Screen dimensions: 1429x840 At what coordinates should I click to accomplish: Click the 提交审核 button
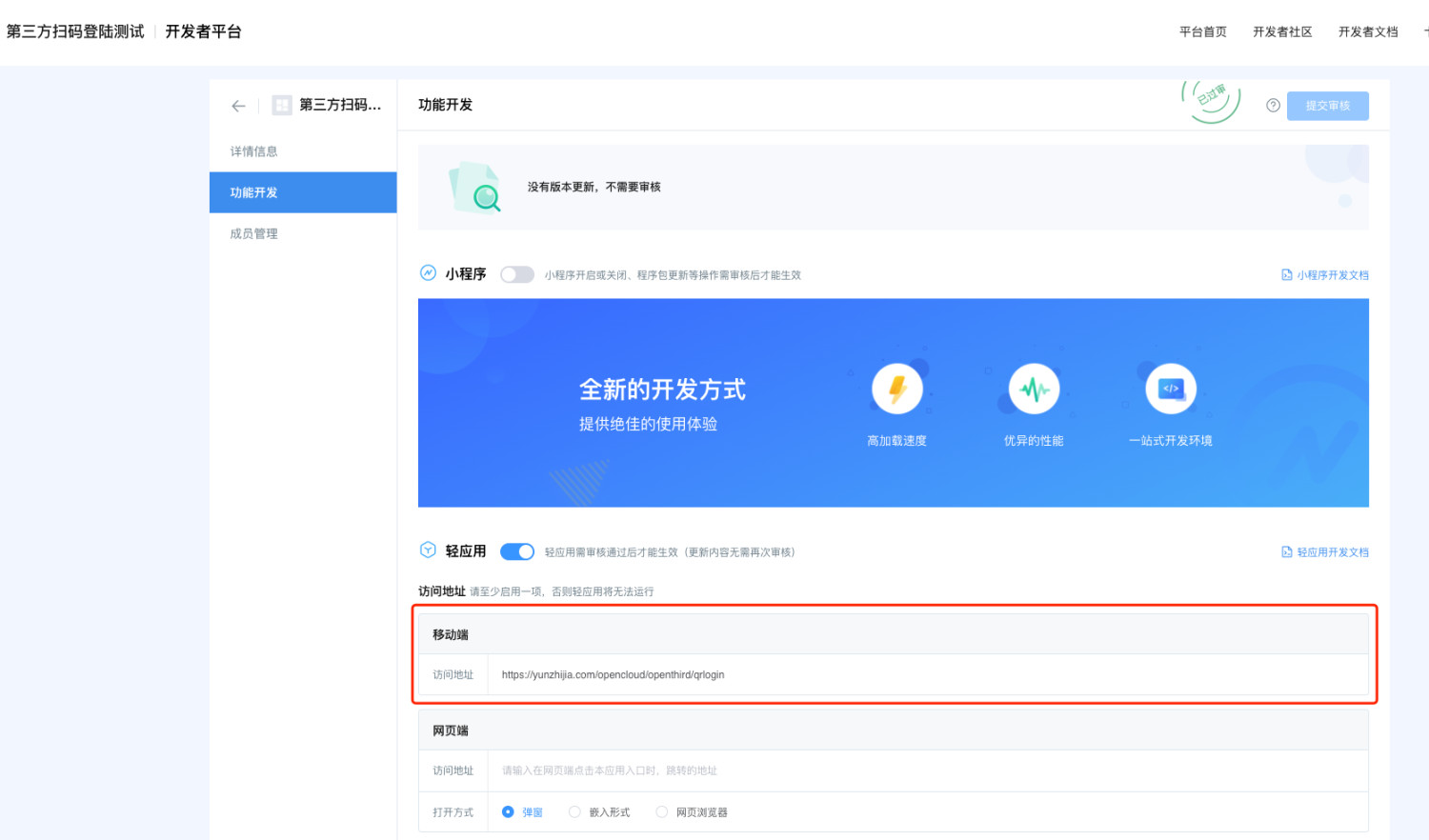(1327, 106)
